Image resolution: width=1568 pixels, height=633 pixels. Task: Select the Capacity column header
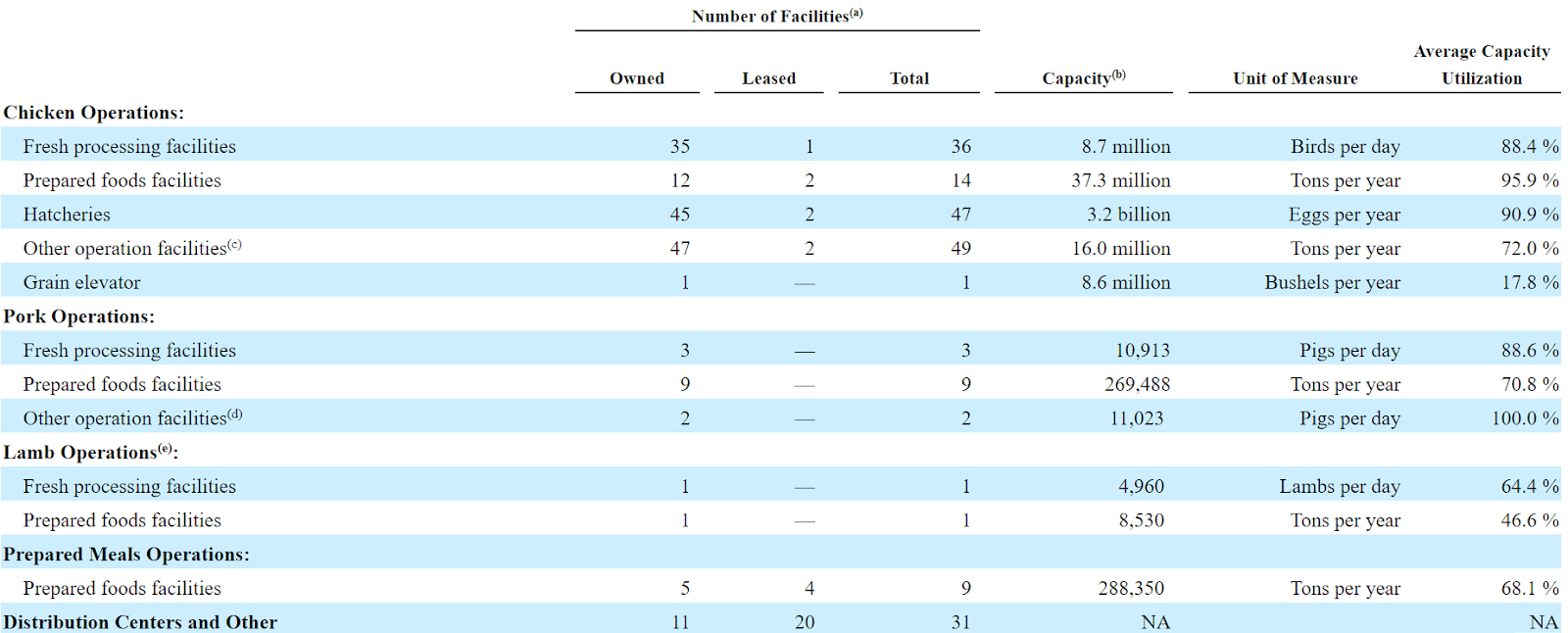coord(1084,77)
